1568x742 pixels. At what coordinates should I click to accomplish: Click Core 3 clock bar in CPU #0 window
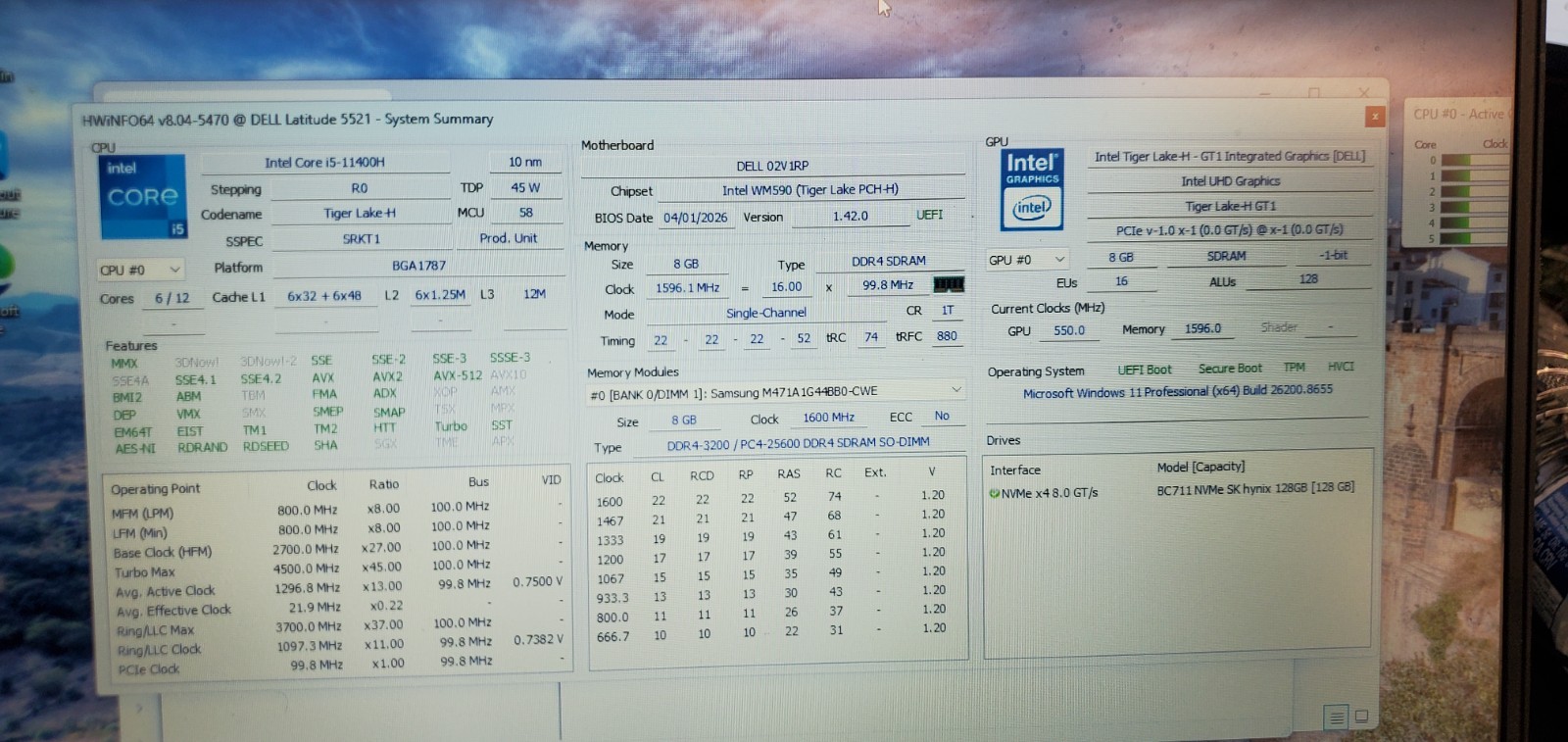(1475, 208)
